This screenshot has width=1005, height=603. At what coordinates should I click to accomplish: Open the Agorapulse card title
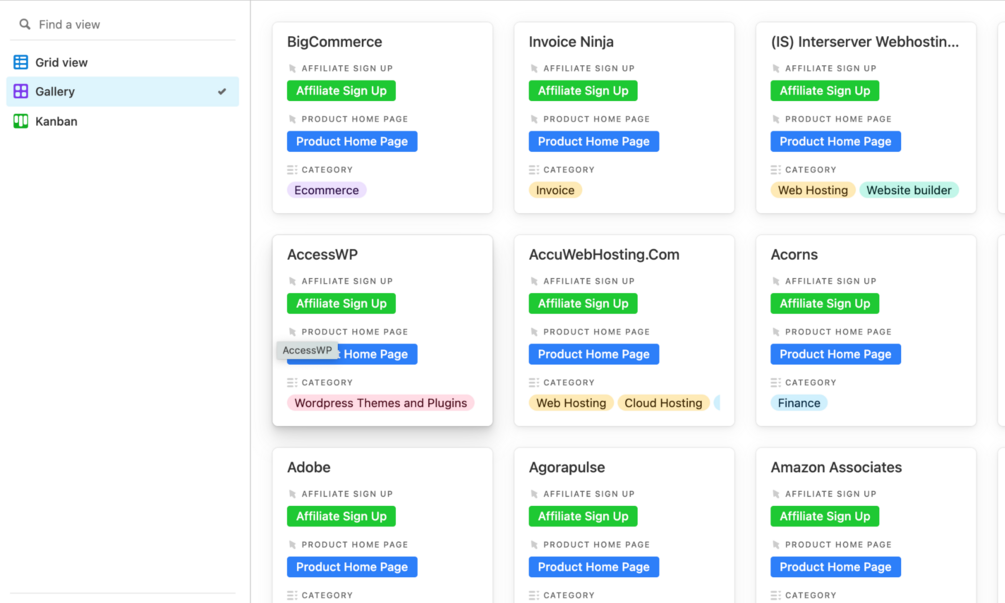coord(567,467)
